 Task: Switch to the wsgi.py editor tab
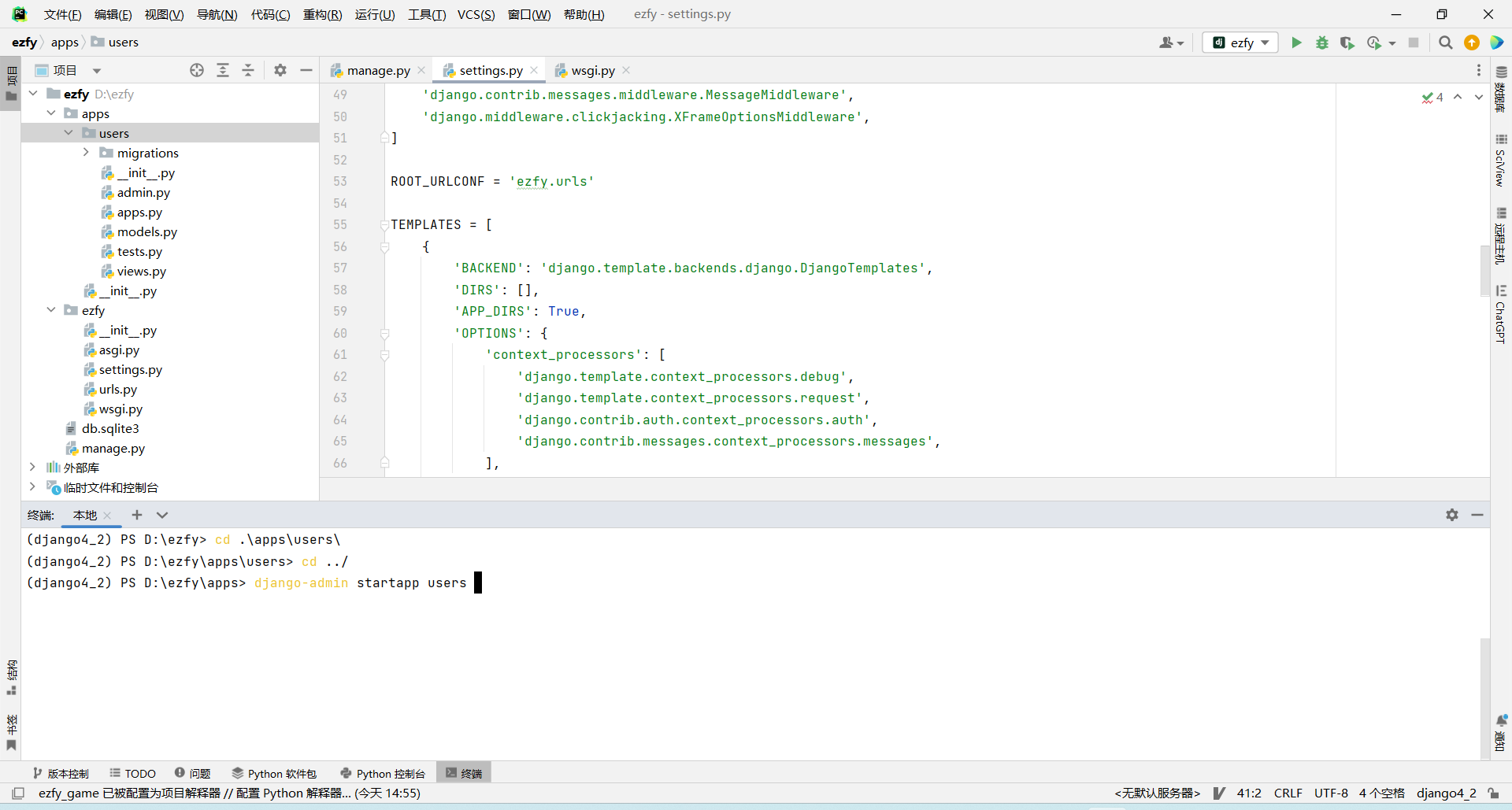tap(593, 70)
